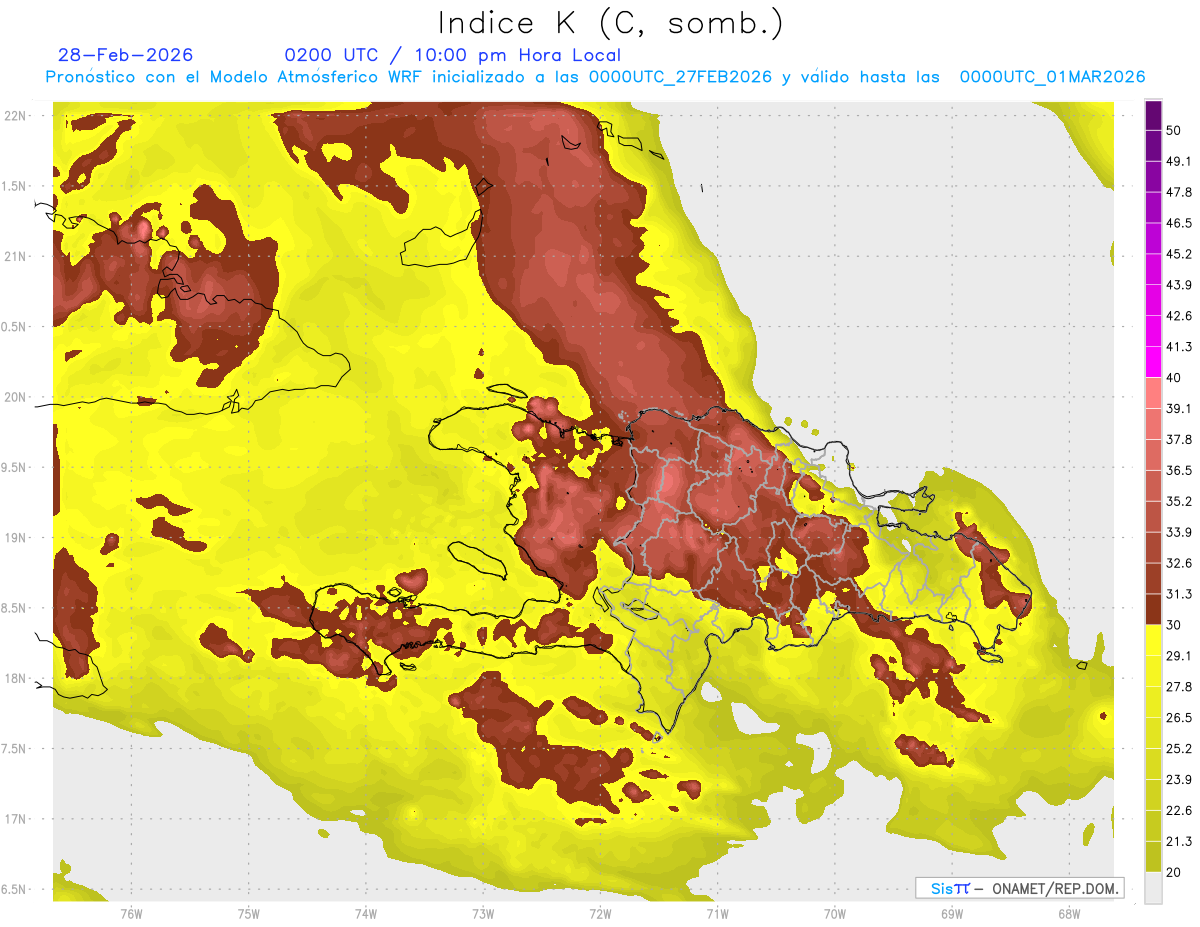Click the date text "28-Feb-2026"
Image resolution: width=1200 pixels, height=927 pixels.
tap(126, 55)
